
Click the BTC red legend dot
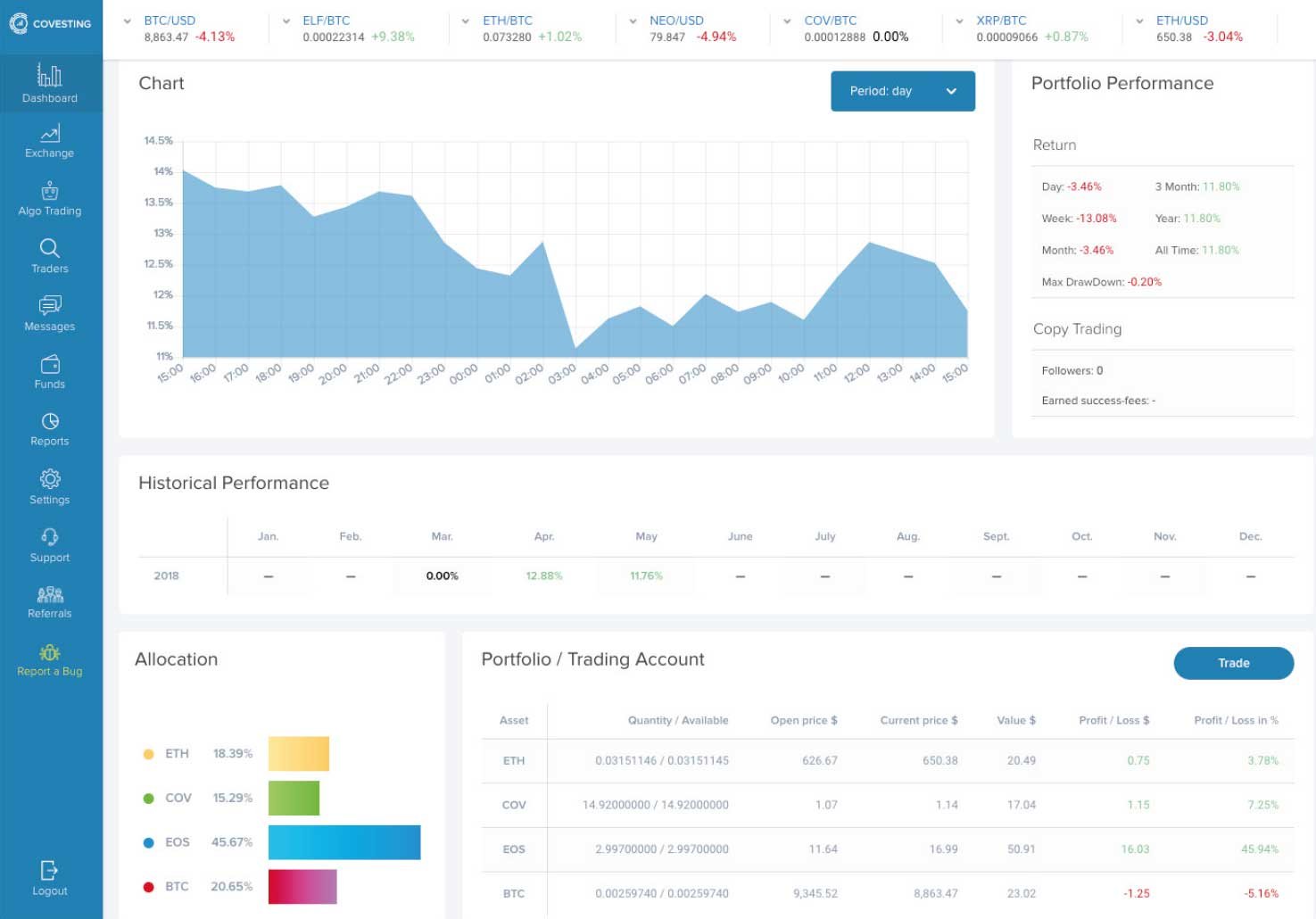[x=149, y=887]
